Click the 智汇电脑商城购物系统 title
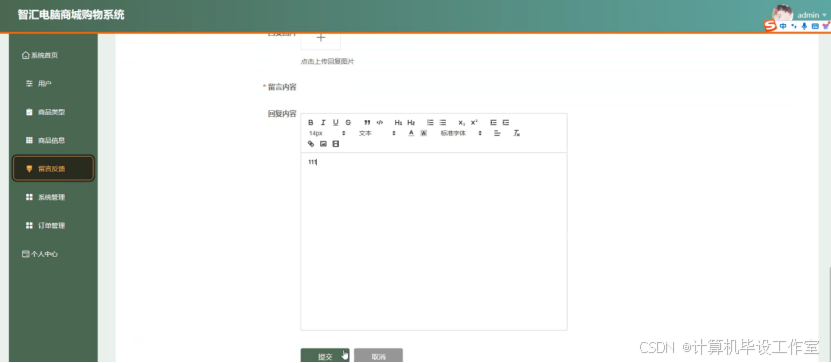 coord(71,15)
